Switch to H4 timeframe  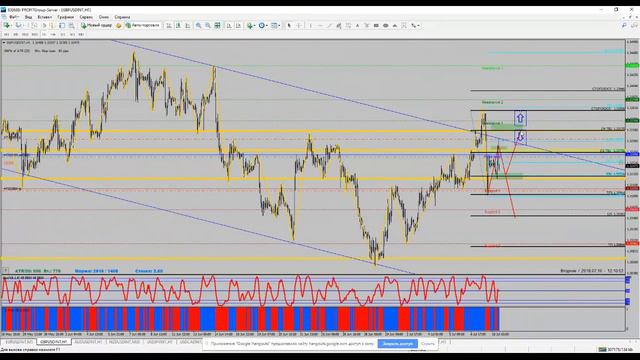[53, 35]
